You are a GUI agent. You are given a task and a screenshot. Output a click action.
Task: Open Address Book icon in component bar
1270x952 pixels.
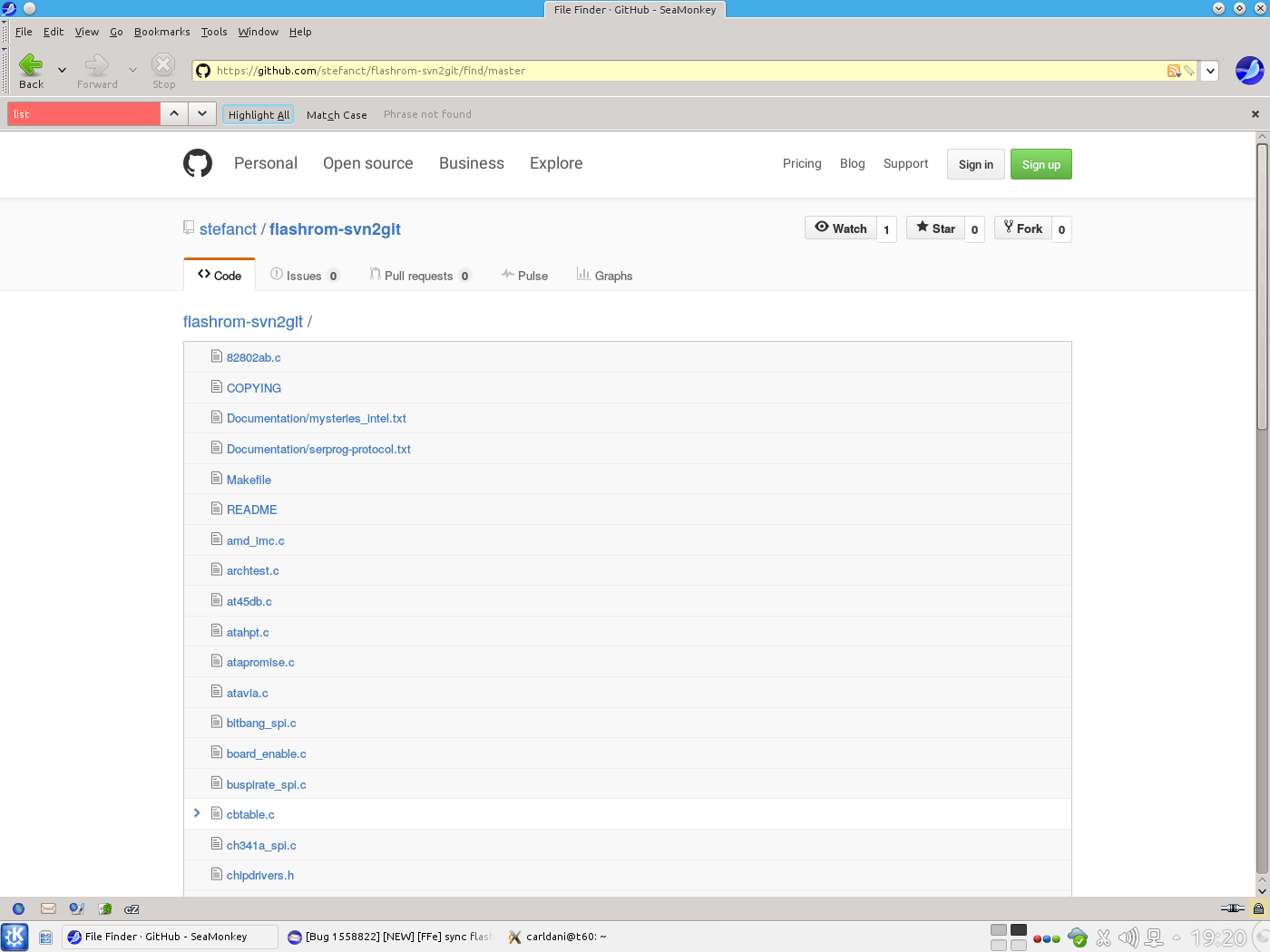(105, 908)
